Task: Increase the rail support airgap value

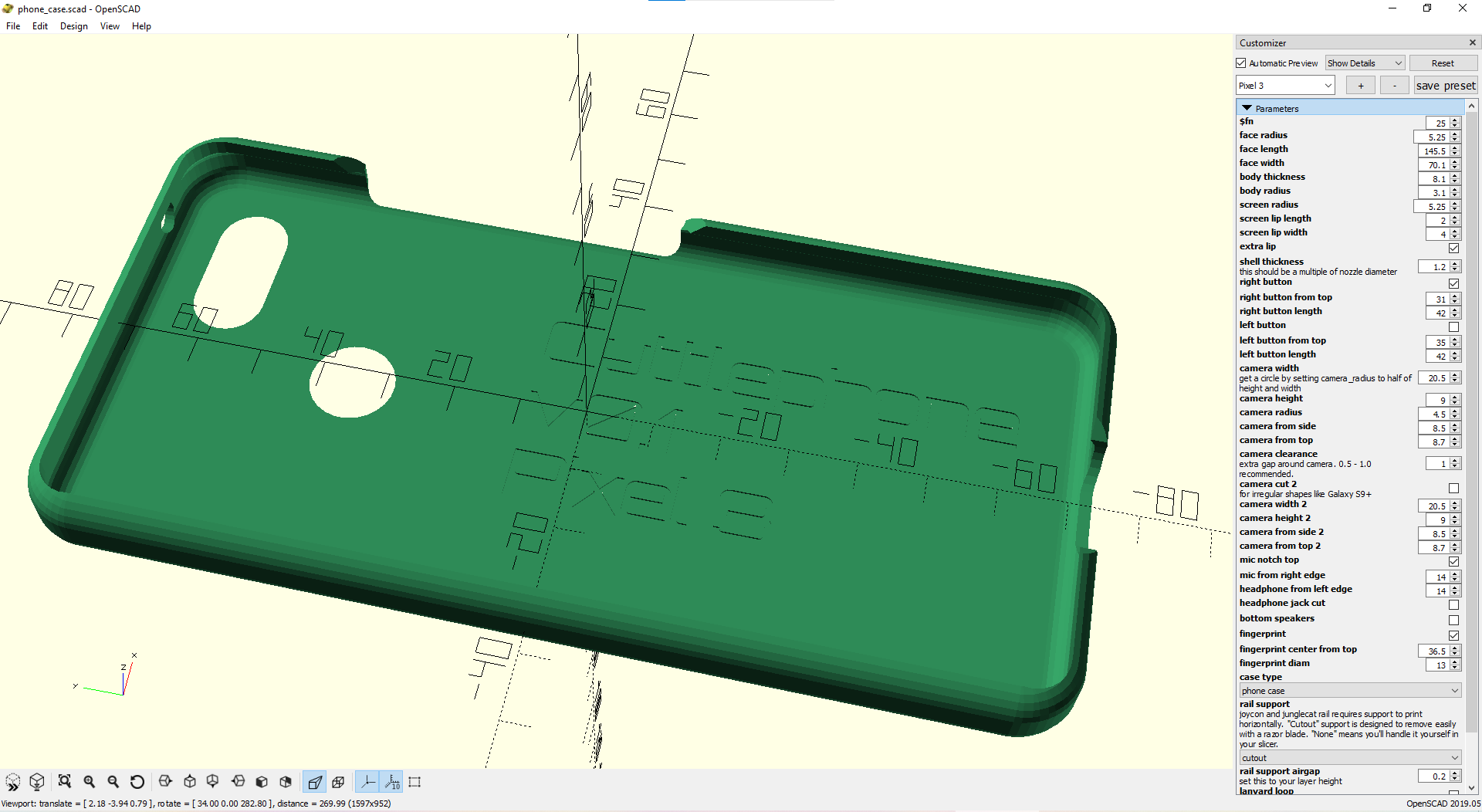Action: coord(1455,773)
